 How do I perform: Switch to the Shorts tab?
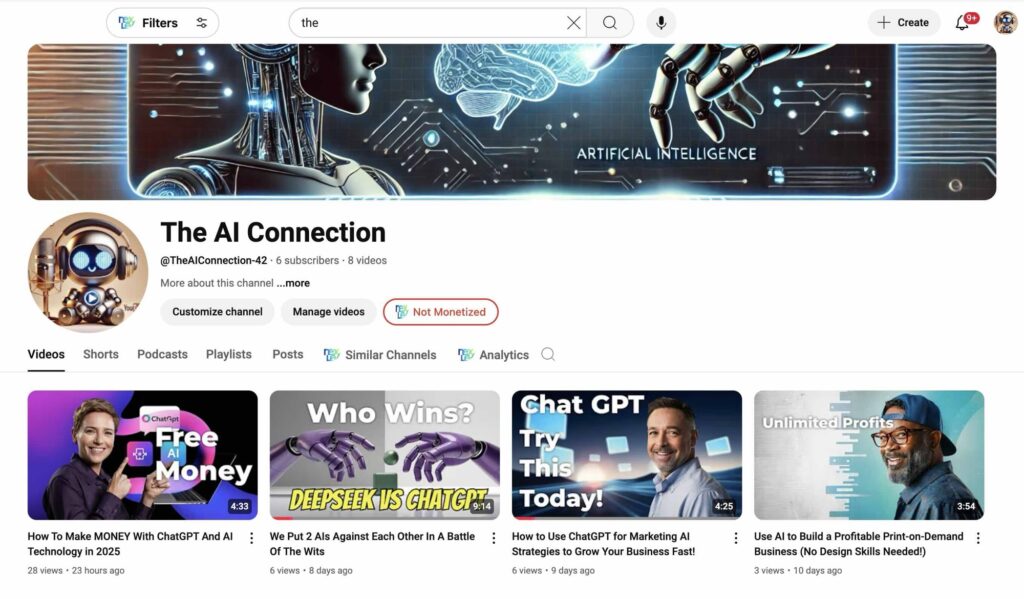coord(101,354)
